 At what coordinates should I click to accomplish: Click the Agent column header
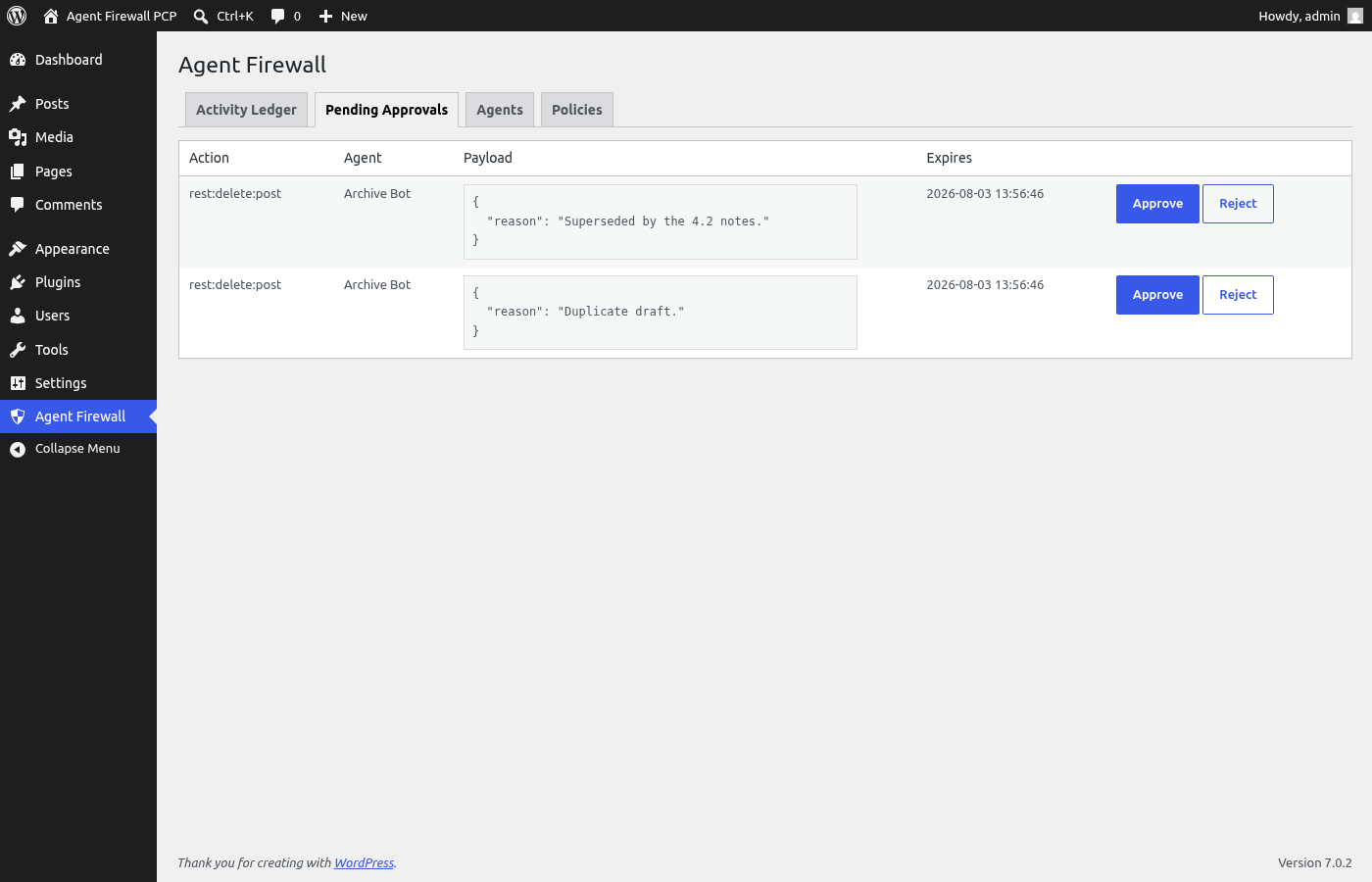tap(363, 158)
